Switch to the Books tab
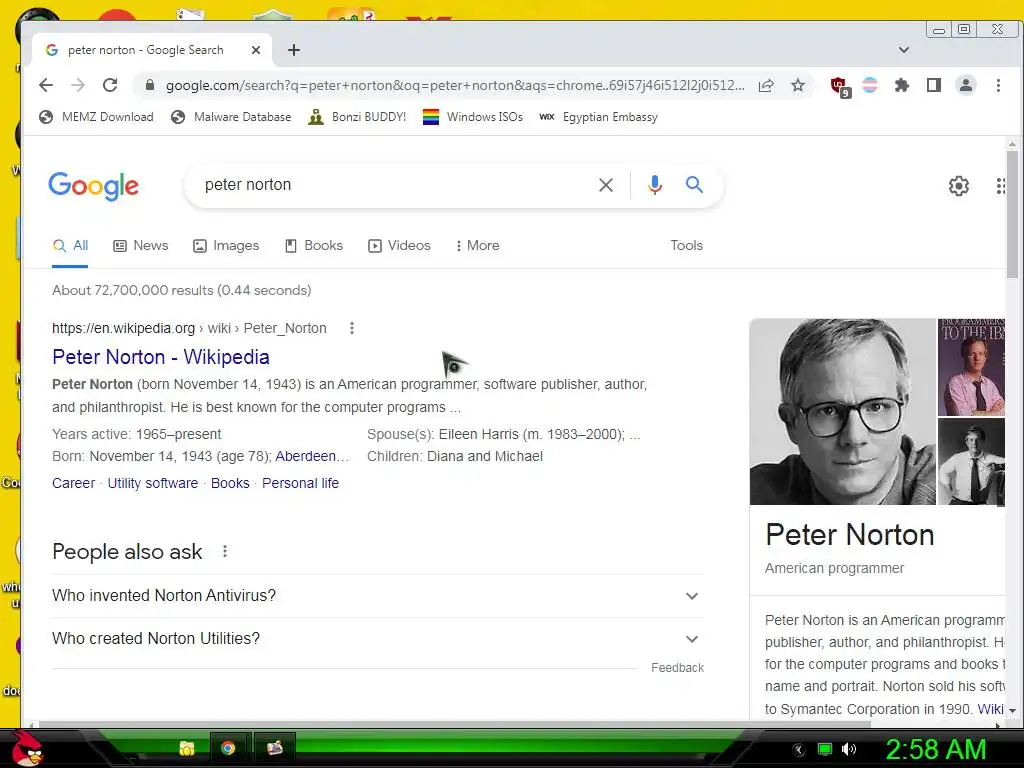The width and height of the screenshot is (1024, 768). [x=313, y=246]
